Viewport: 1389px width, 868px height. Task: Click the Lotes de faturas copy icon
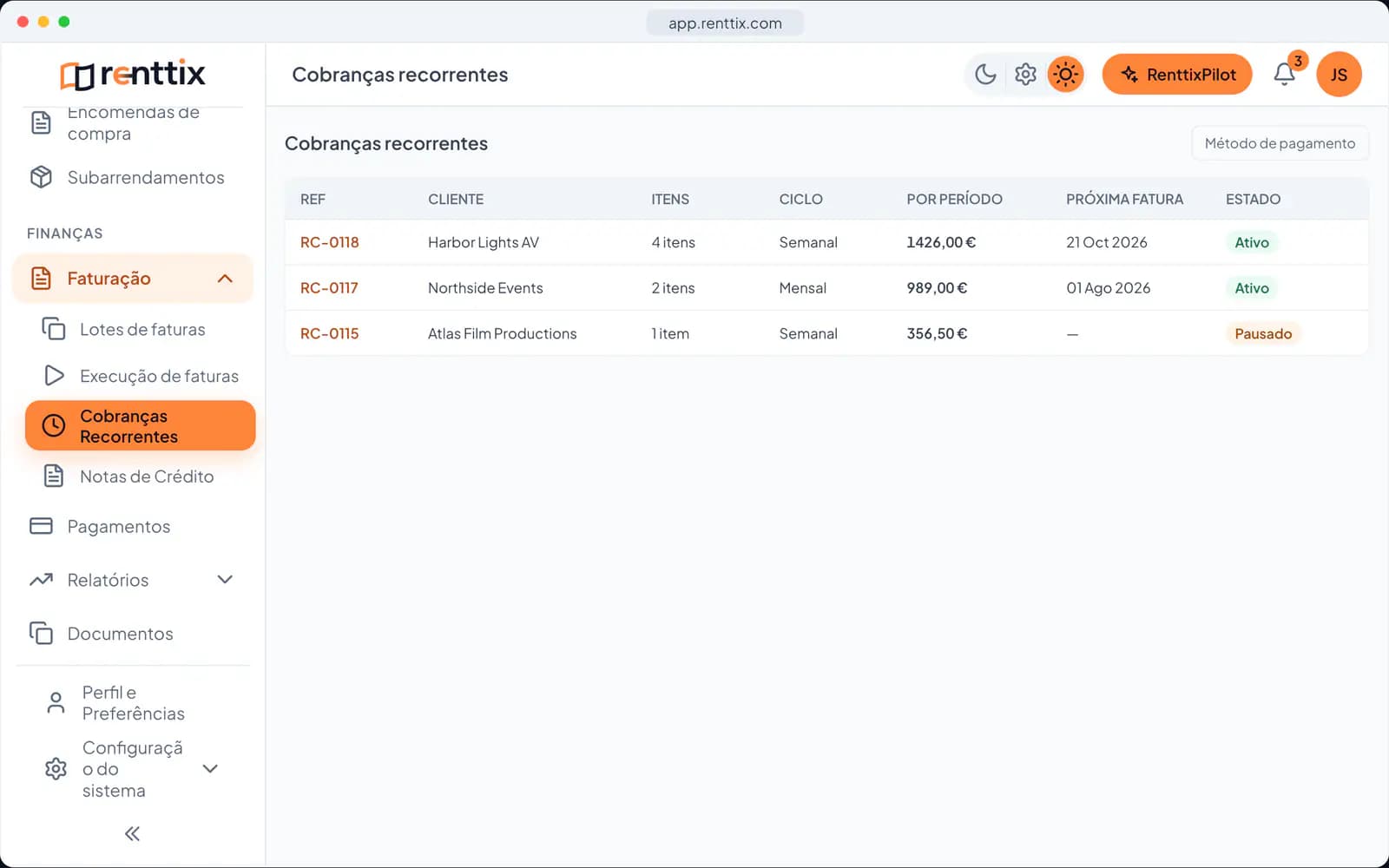coord(54,329)
